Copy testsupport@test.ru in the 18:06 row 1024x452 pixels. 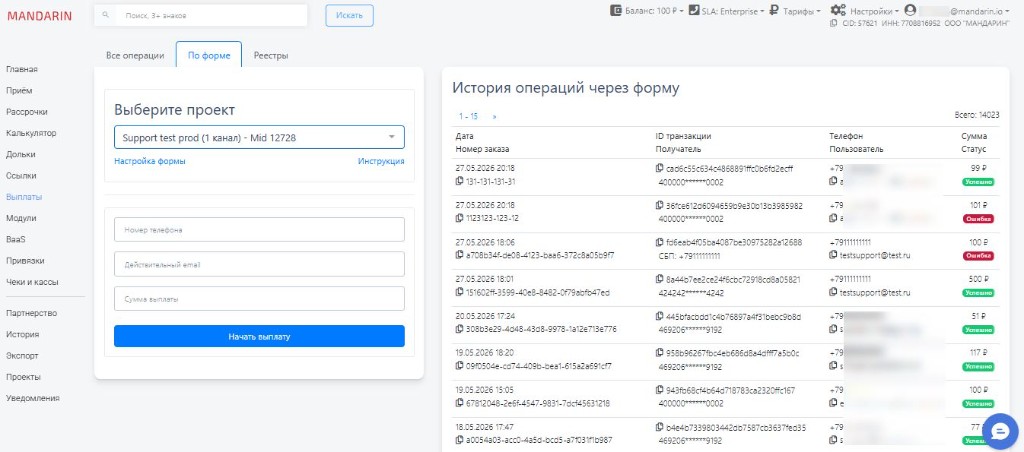click(x=833, y=255)
